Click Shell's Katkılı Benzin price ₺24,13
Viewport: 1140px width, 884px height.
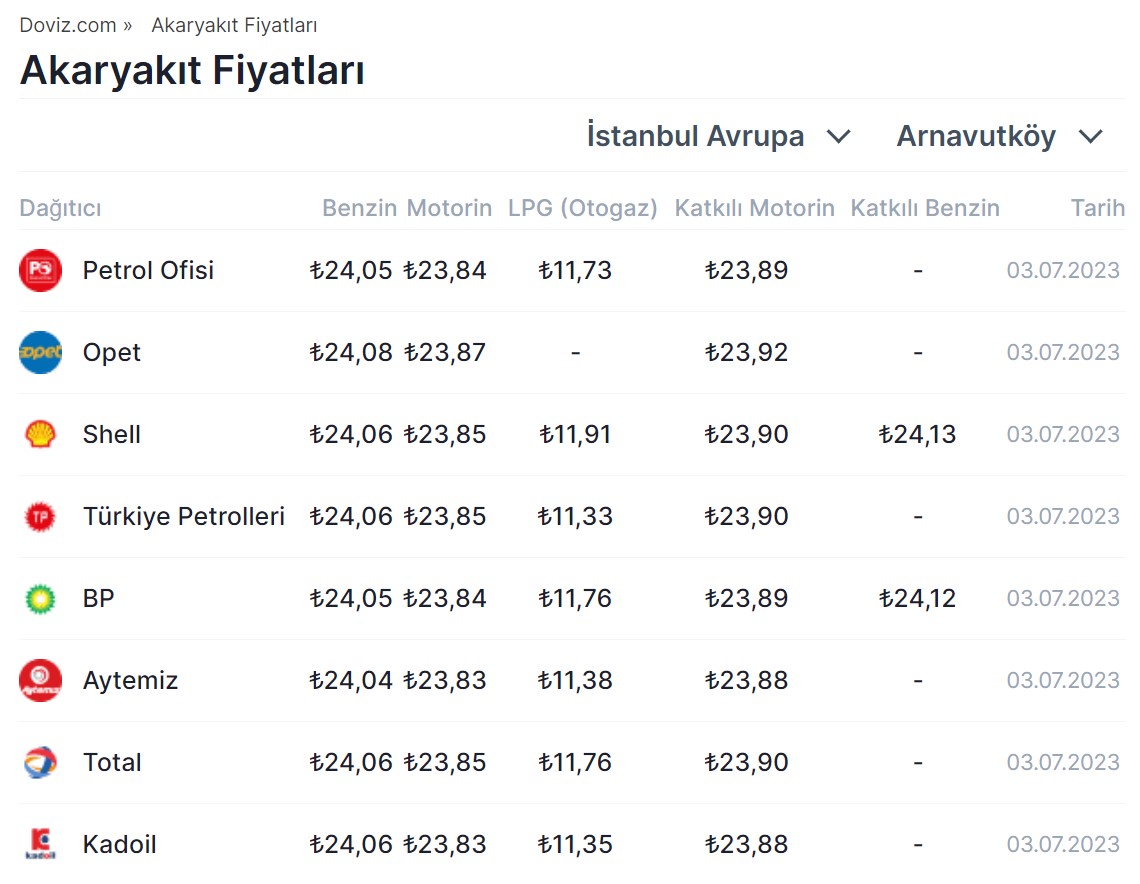[x=917, y=435]
